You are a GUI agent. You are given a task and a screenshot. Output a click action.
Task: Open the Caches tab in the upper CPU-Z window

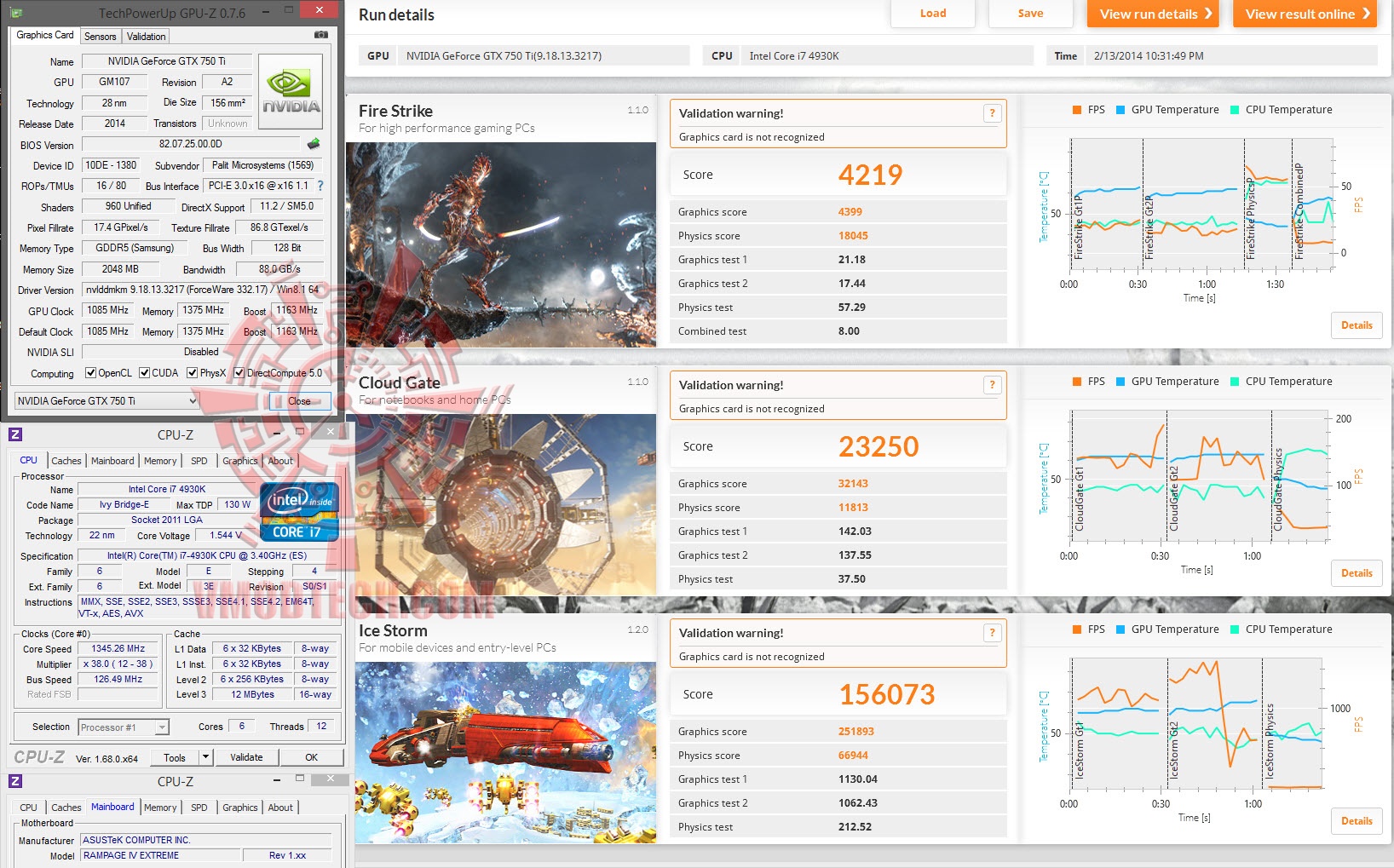pos(66,461)
